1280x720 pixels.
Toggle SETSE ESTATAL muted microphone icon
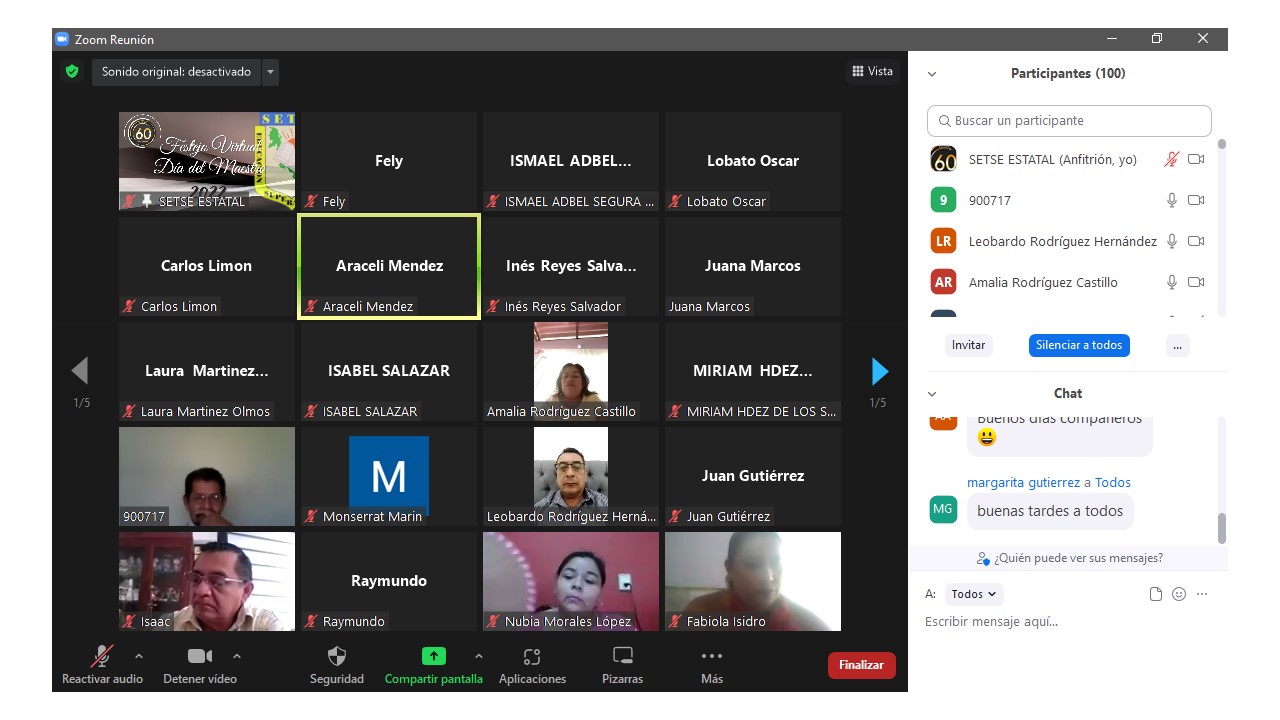1172,159
